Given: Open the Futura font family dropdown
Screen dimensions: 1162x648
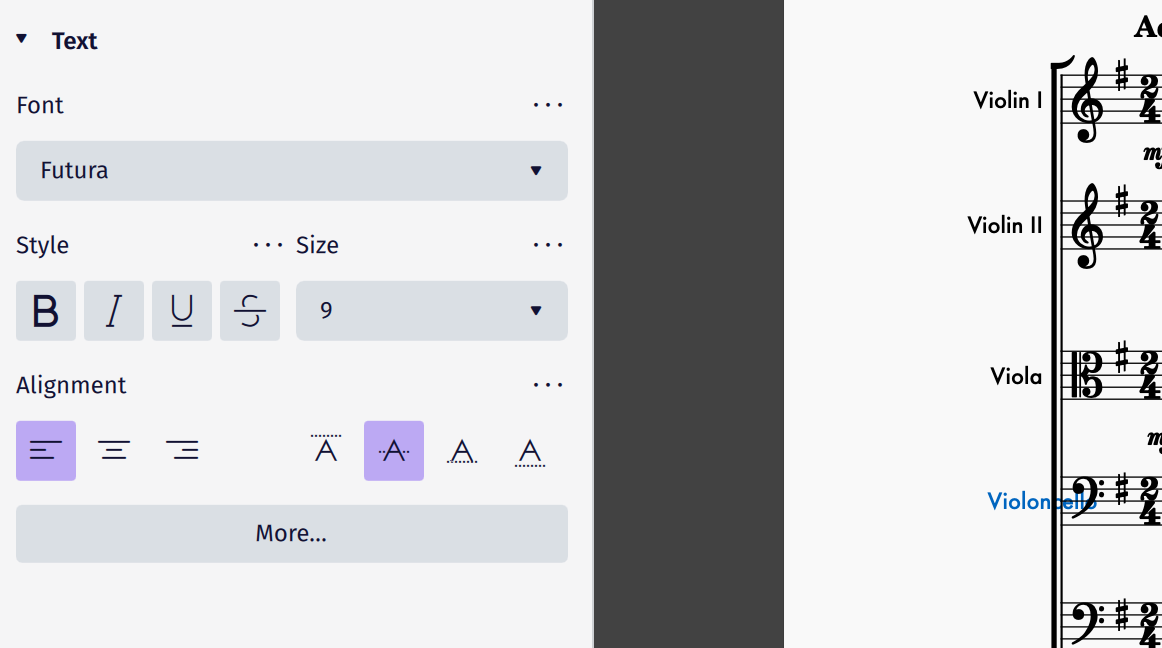Looking at the screenshot, I should pyautogui.click(x=291, y=170).
